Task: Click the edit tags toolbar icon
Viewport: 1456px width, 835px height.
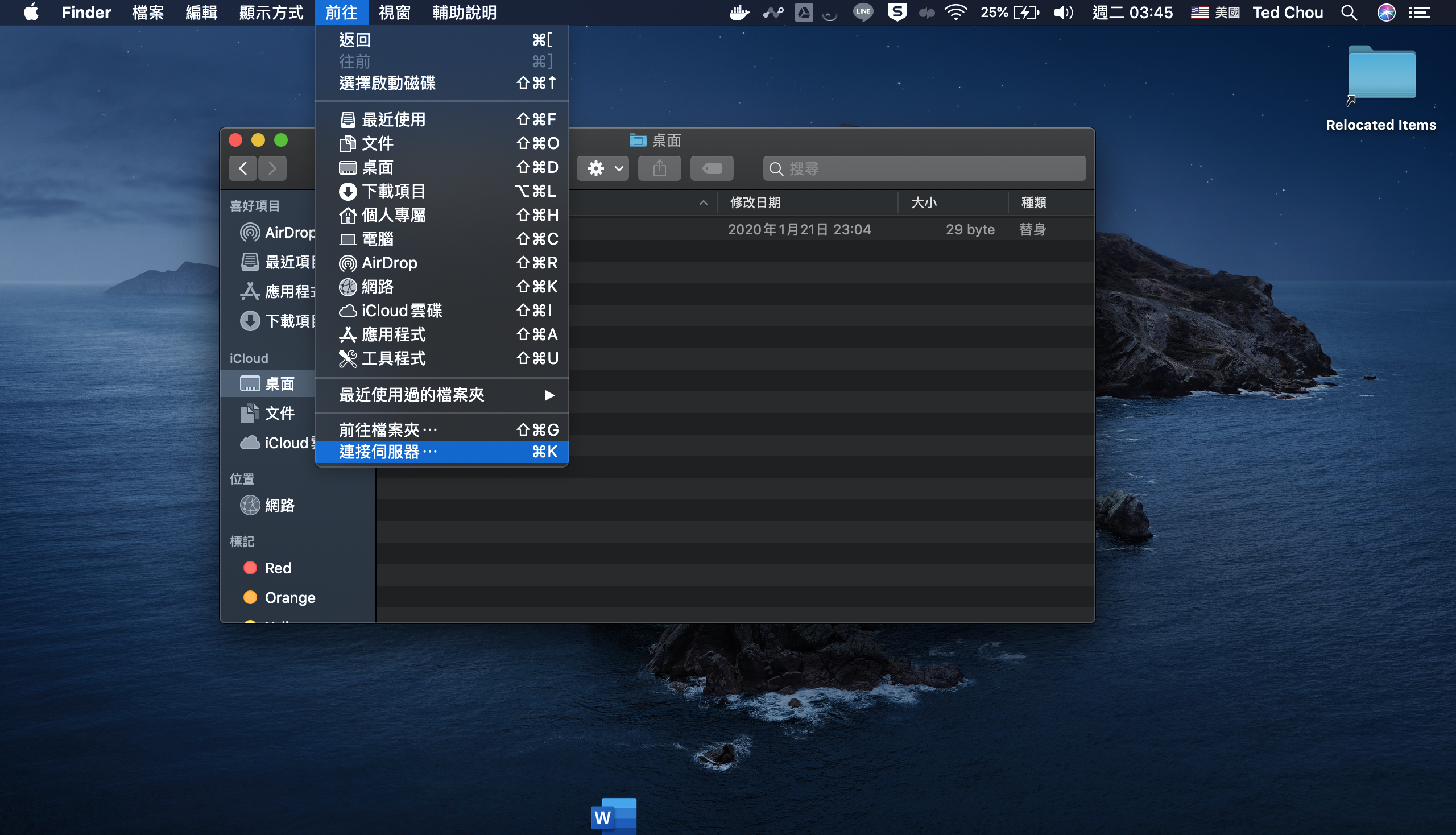Action: click(712, 168)
